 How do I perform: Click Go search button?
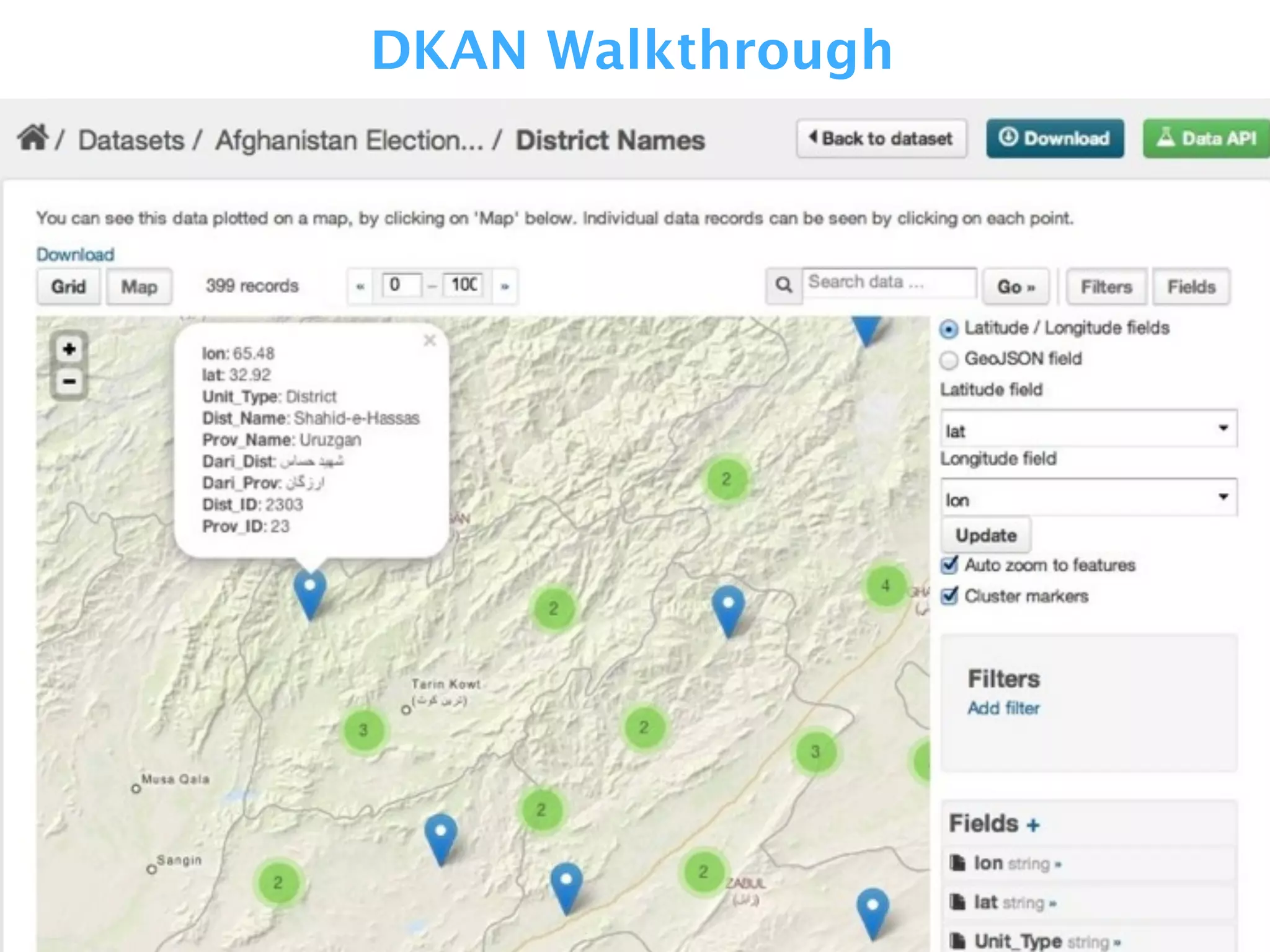click(1016, 286)
